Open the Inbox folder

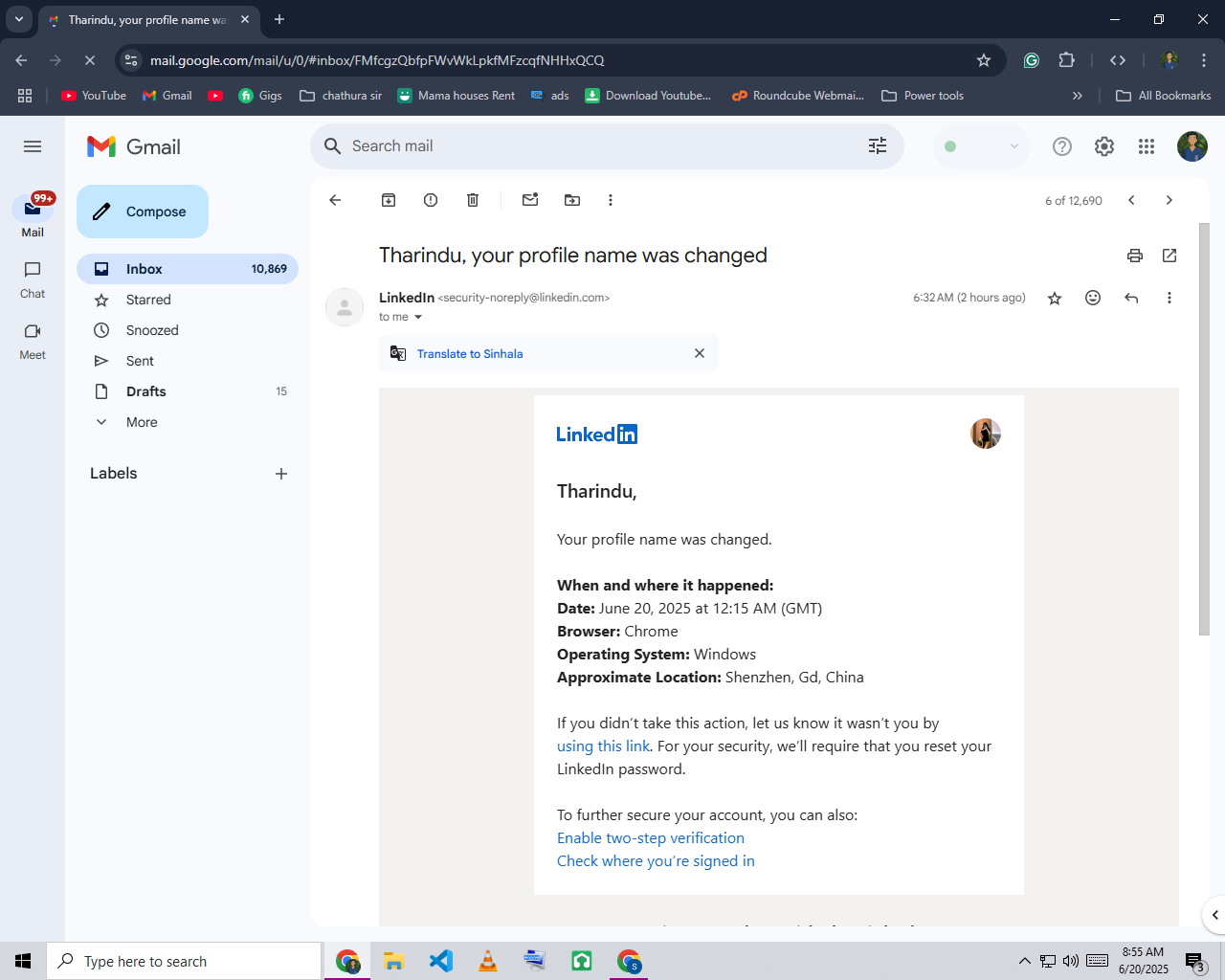point(188,269)
